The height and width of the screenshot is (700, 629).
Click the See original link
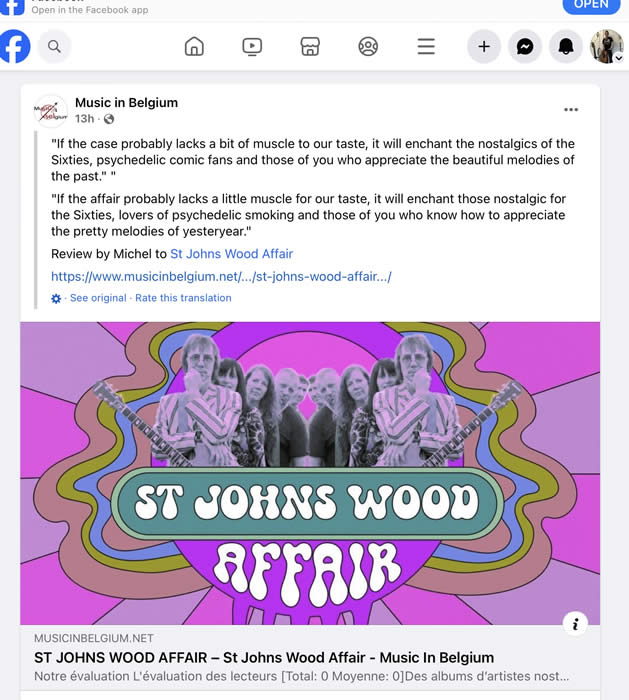[98, 298]
